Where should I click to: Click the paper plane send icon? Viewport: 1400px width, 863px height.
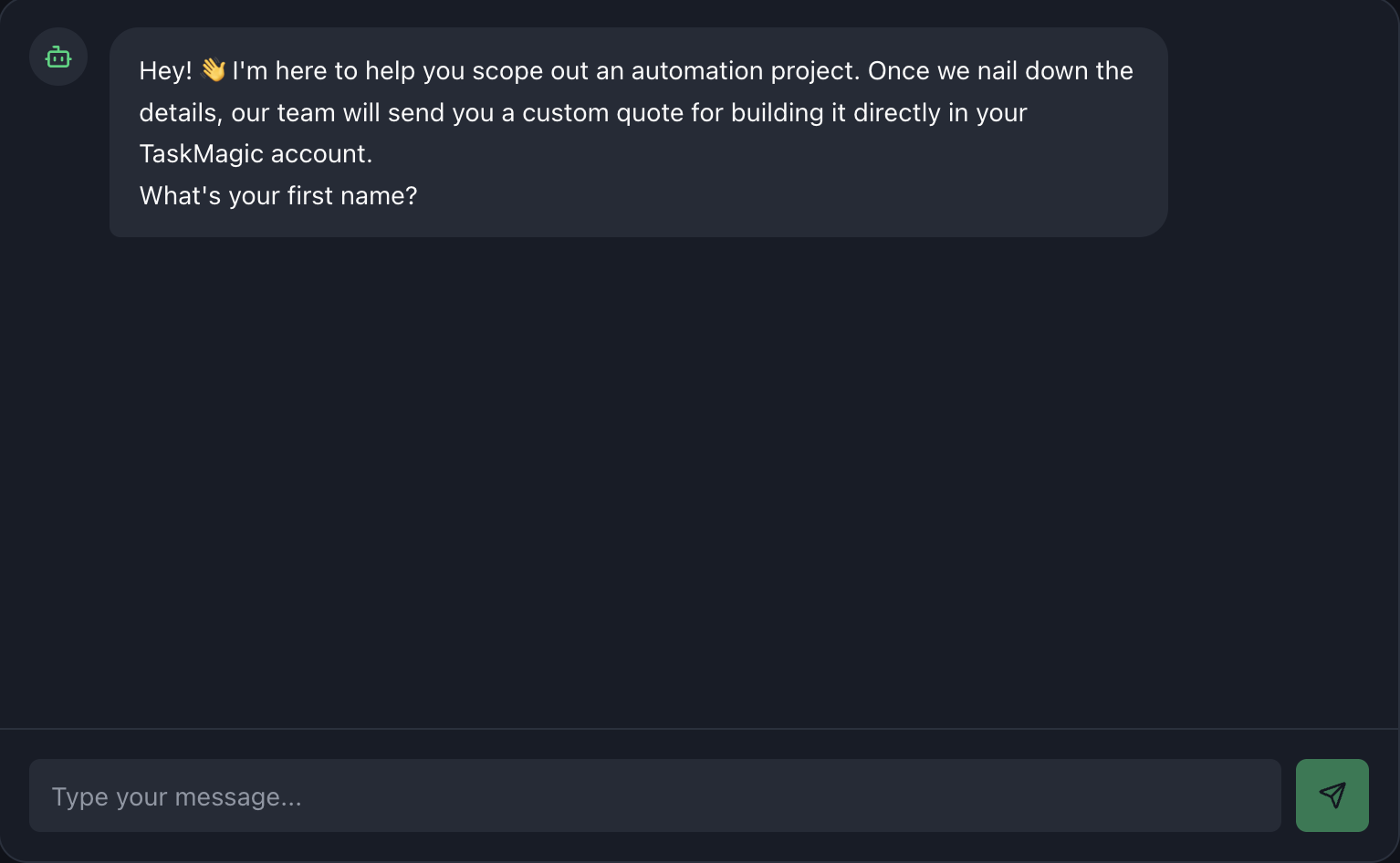1332,795
